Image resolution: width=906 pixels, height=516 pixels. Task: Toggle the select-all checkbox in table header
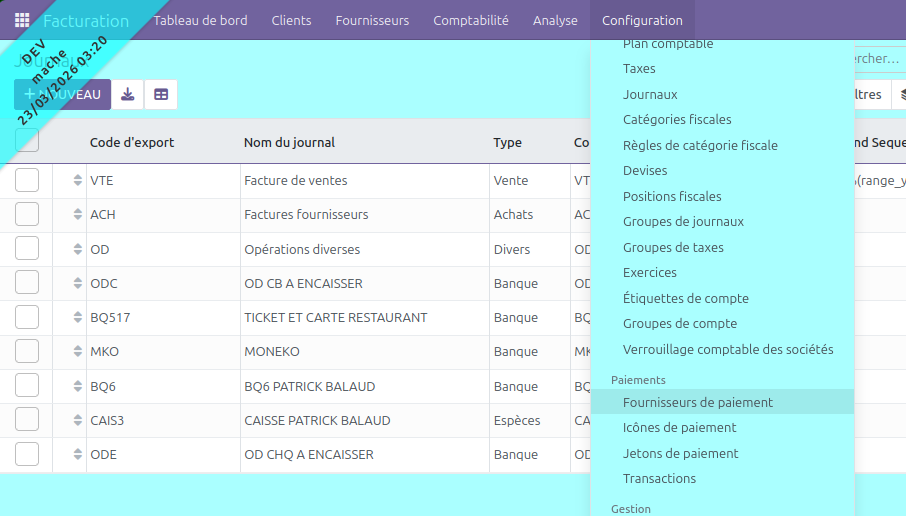[27, 142]
